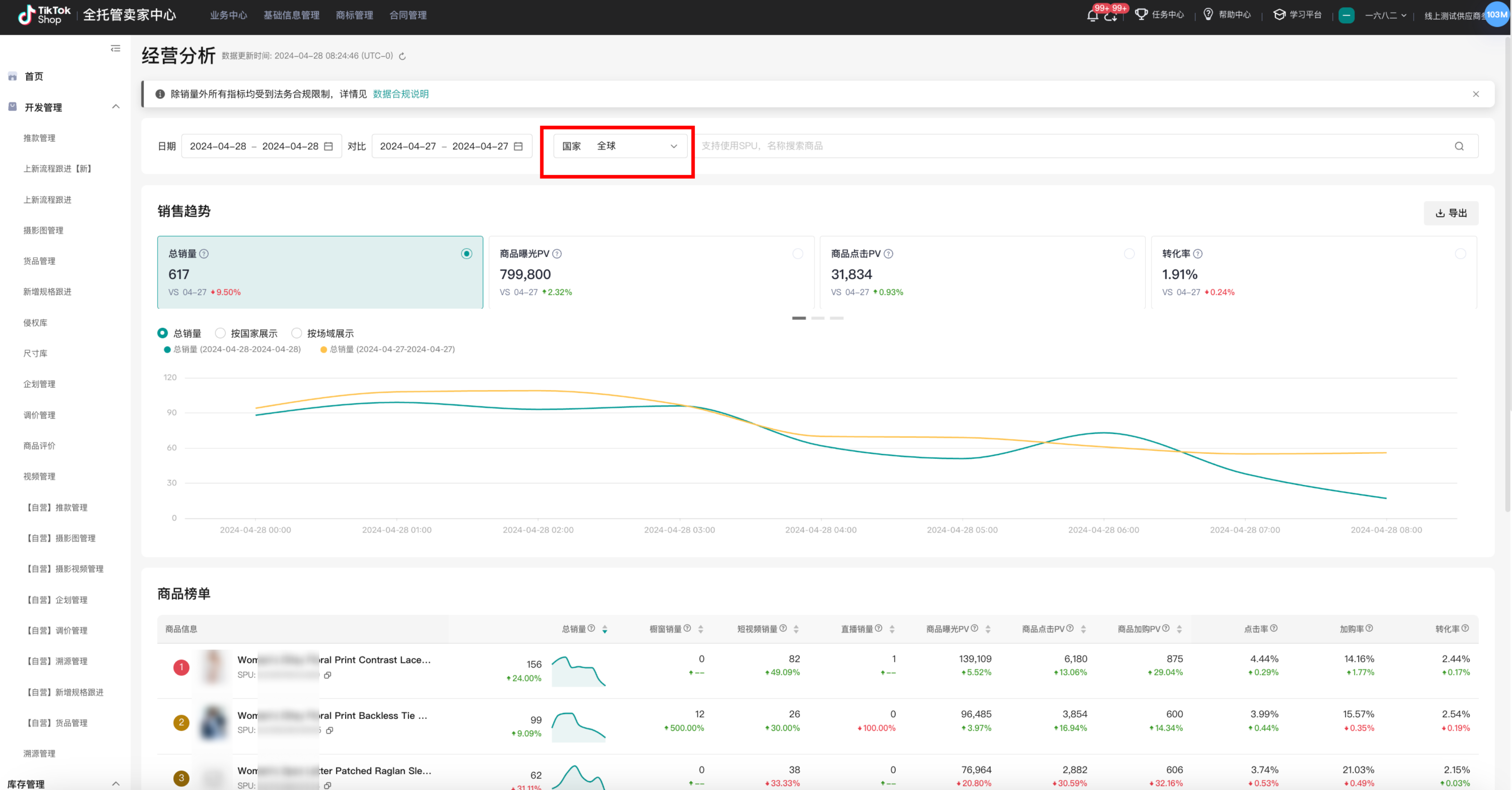Open the 日期 date range picker

(x=262, y=146)
